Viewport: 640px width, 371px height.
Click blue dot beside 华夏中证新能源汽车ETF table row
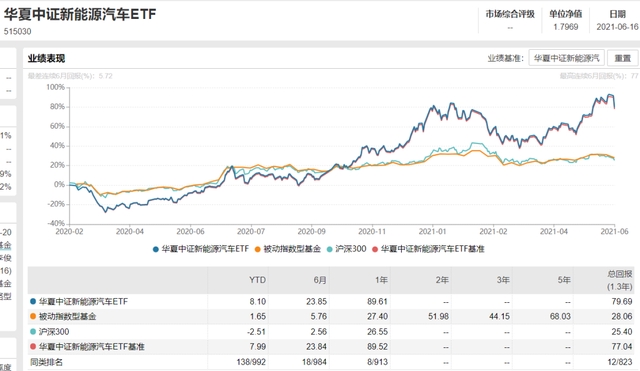pyautogui.click(x=33, y=302)
